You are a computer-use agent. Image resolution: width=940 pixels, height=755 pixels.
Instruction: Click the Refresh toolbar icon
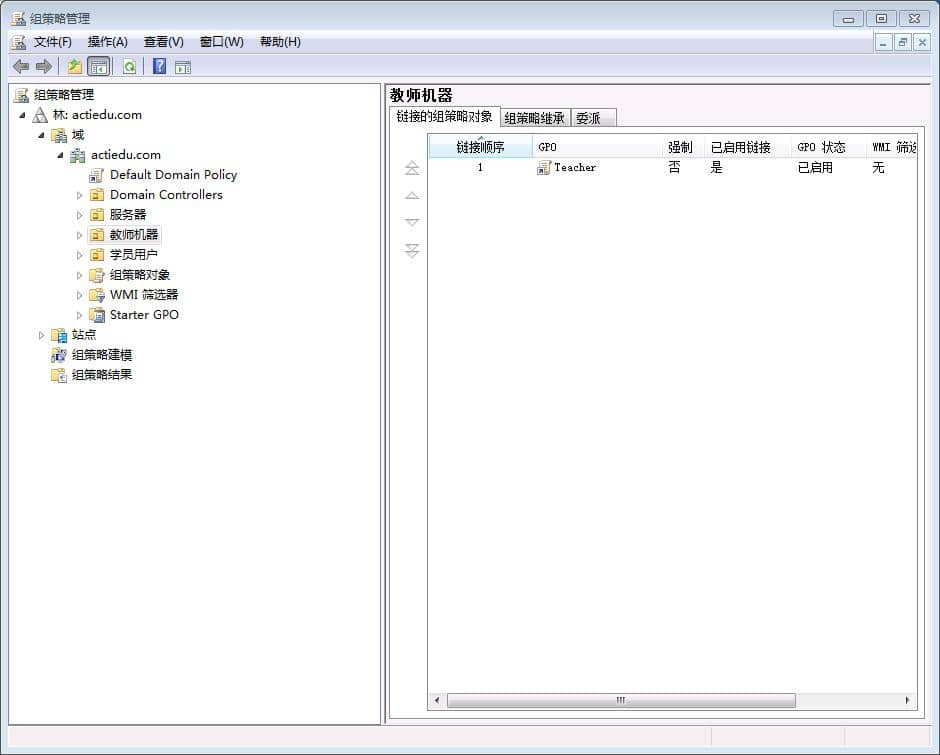[x=129, y=67]
